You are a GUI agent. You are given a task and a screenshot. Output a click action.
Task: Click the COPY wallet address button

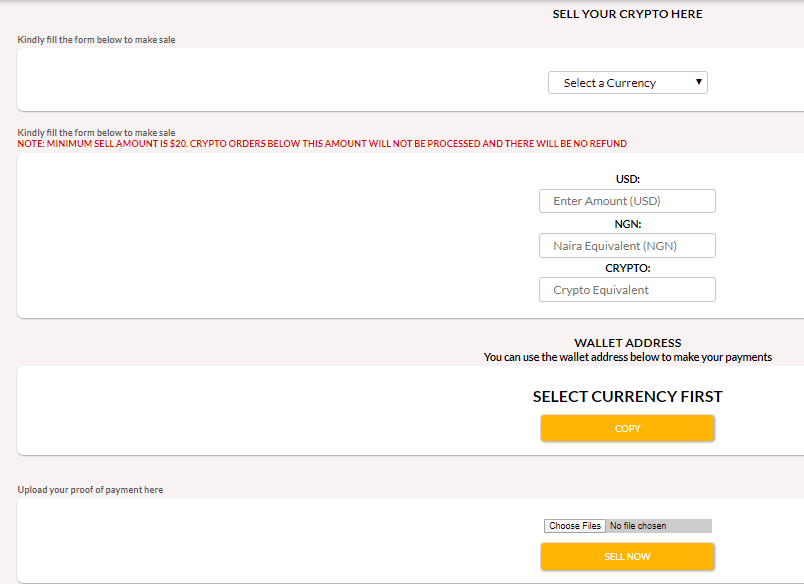627,428
